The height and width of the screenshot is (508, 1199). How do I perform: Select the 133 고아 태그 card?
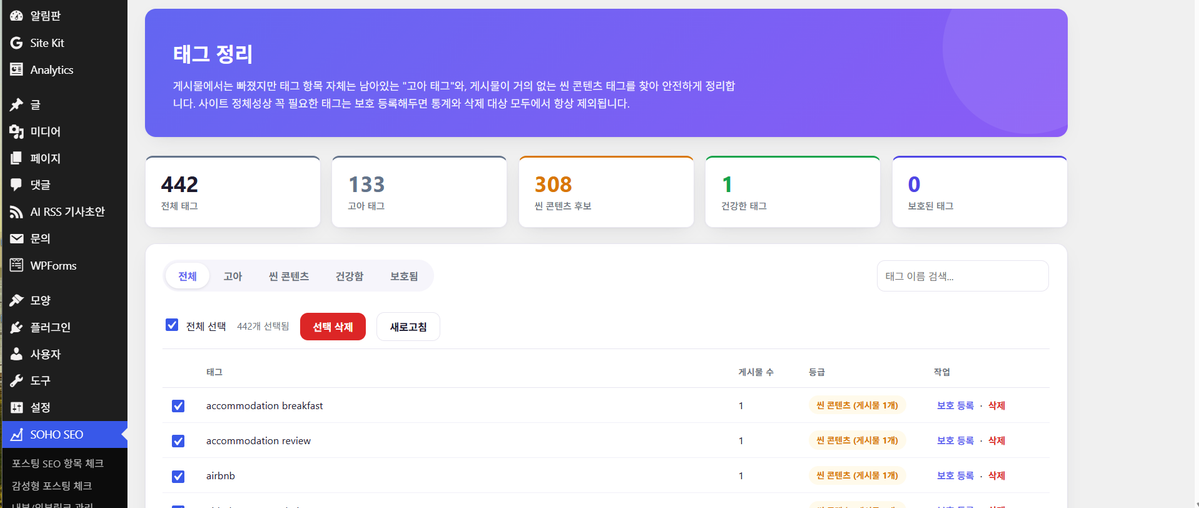point(419,191)
